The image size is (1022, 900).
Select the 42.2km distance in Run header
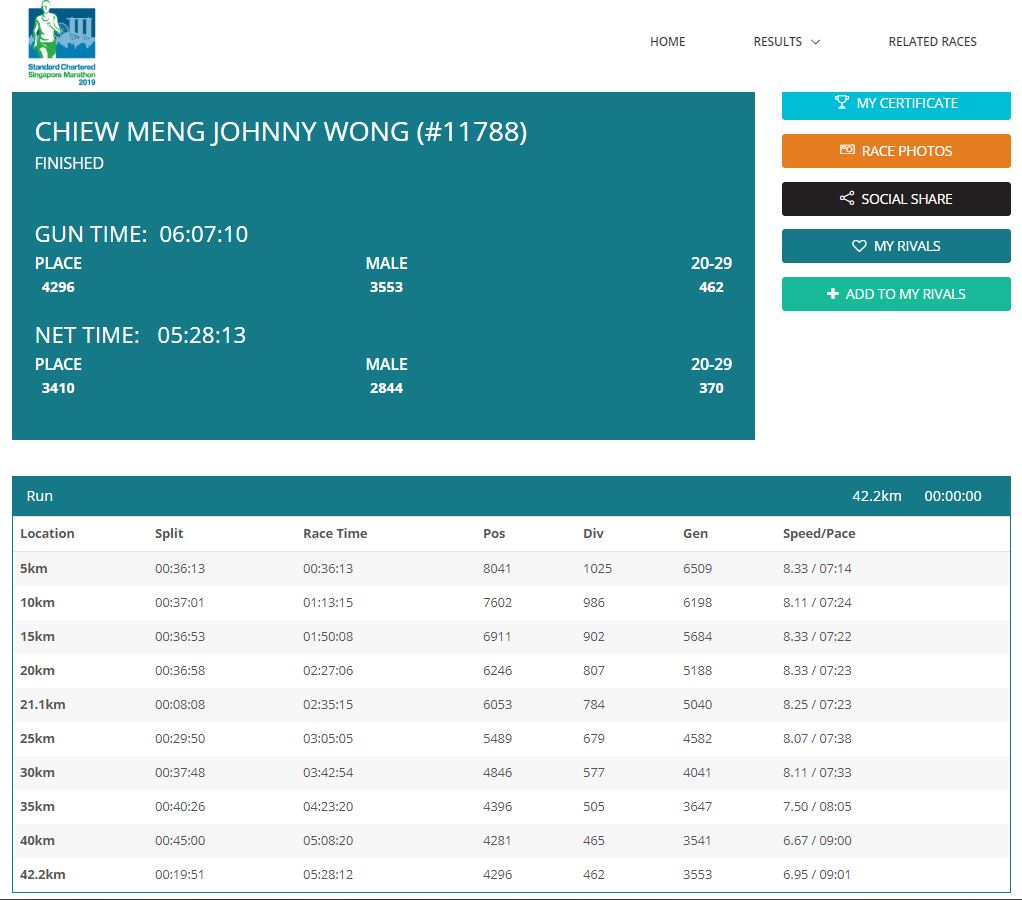tap(877, 496)
